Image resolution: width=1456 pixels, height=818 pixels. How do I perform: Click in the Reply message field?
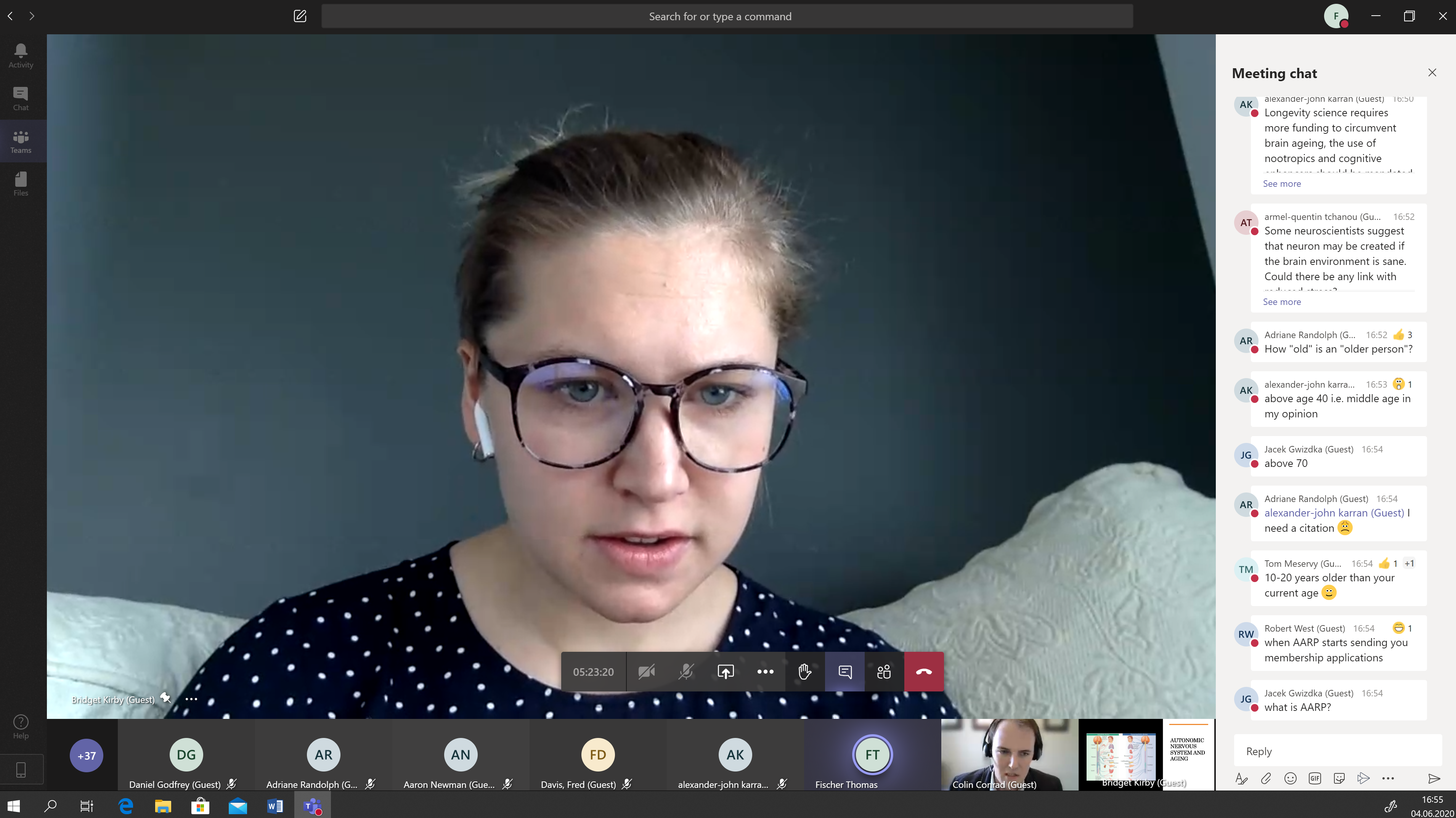pyautogui.click(x=1337, y=751)
